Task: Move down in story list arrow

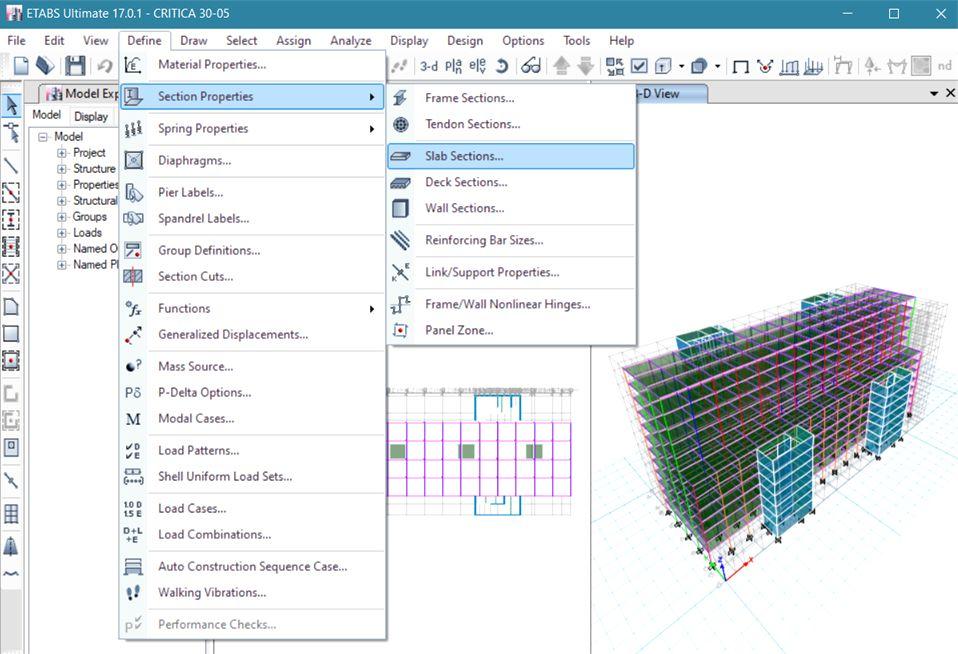Action: pos(585,66)
